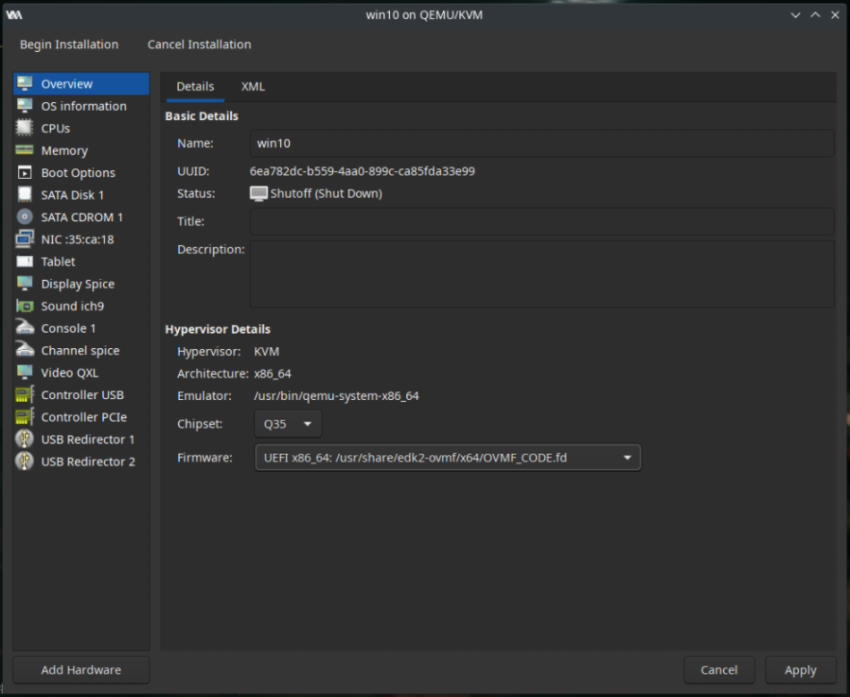
Task: Click the Shutoff status monitor icon
Action: [259, 193]
